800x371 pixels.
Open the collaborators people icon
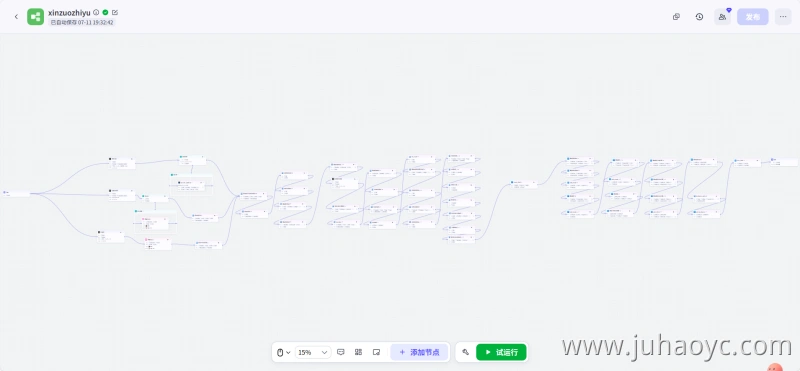click(x=722, y=17)
